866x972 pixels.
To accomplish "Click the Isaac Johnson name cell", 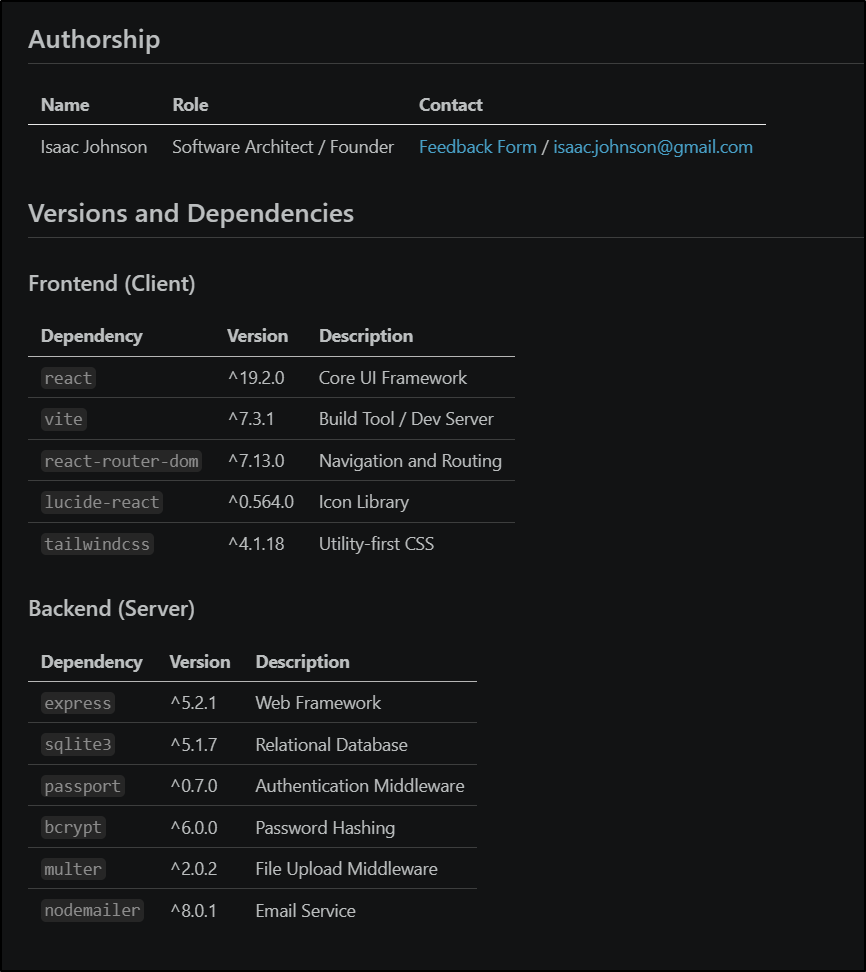I will point(93,147).
